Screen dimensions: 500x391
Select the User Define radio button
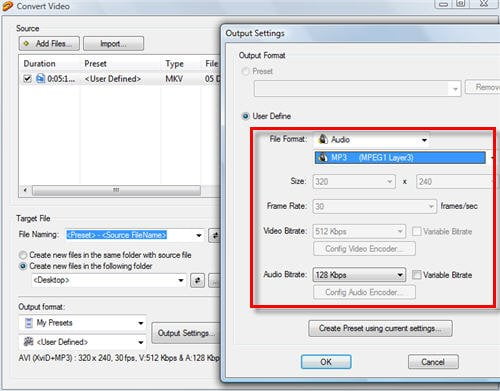click(x=245, y=116)
